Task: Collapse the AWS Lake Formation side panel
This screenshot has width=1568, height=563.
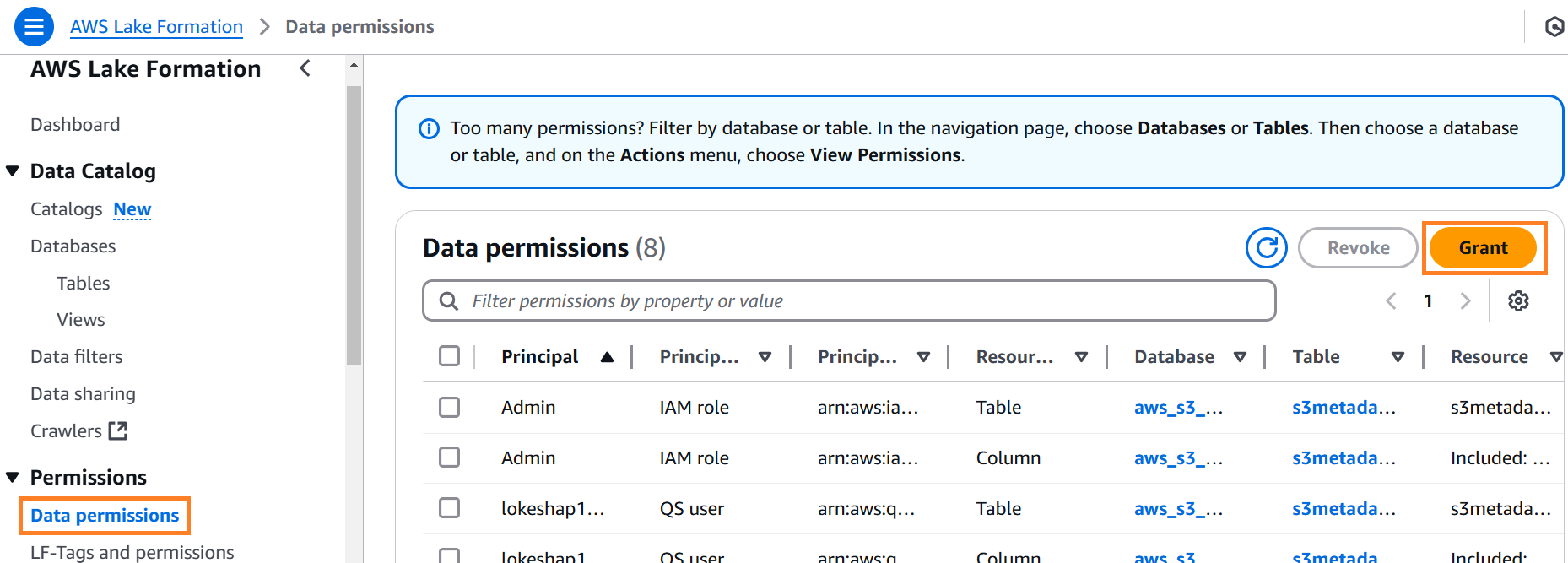Action: [305, 68]
